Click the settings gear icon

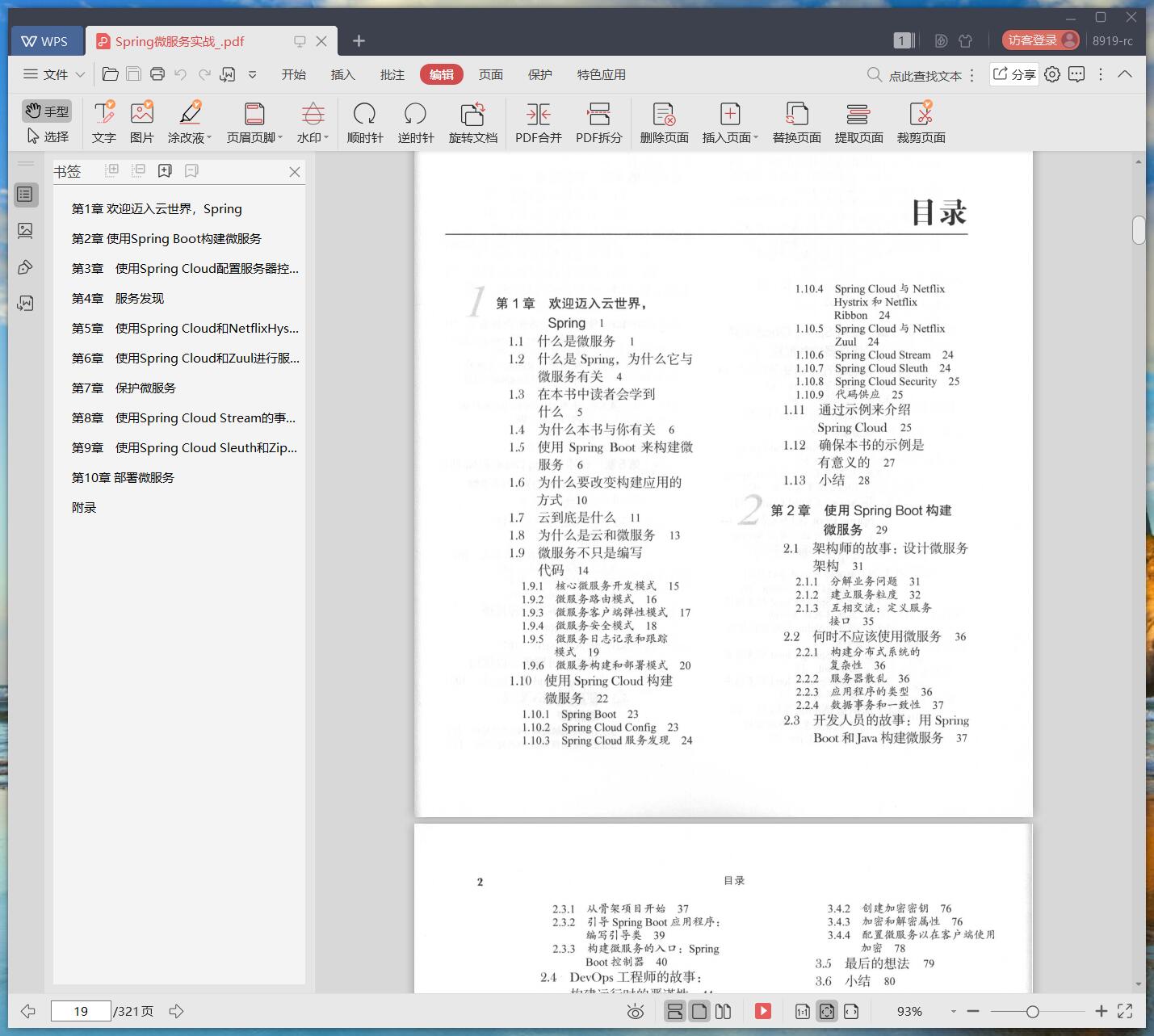pyautogui.click(x=1052, y=74)
